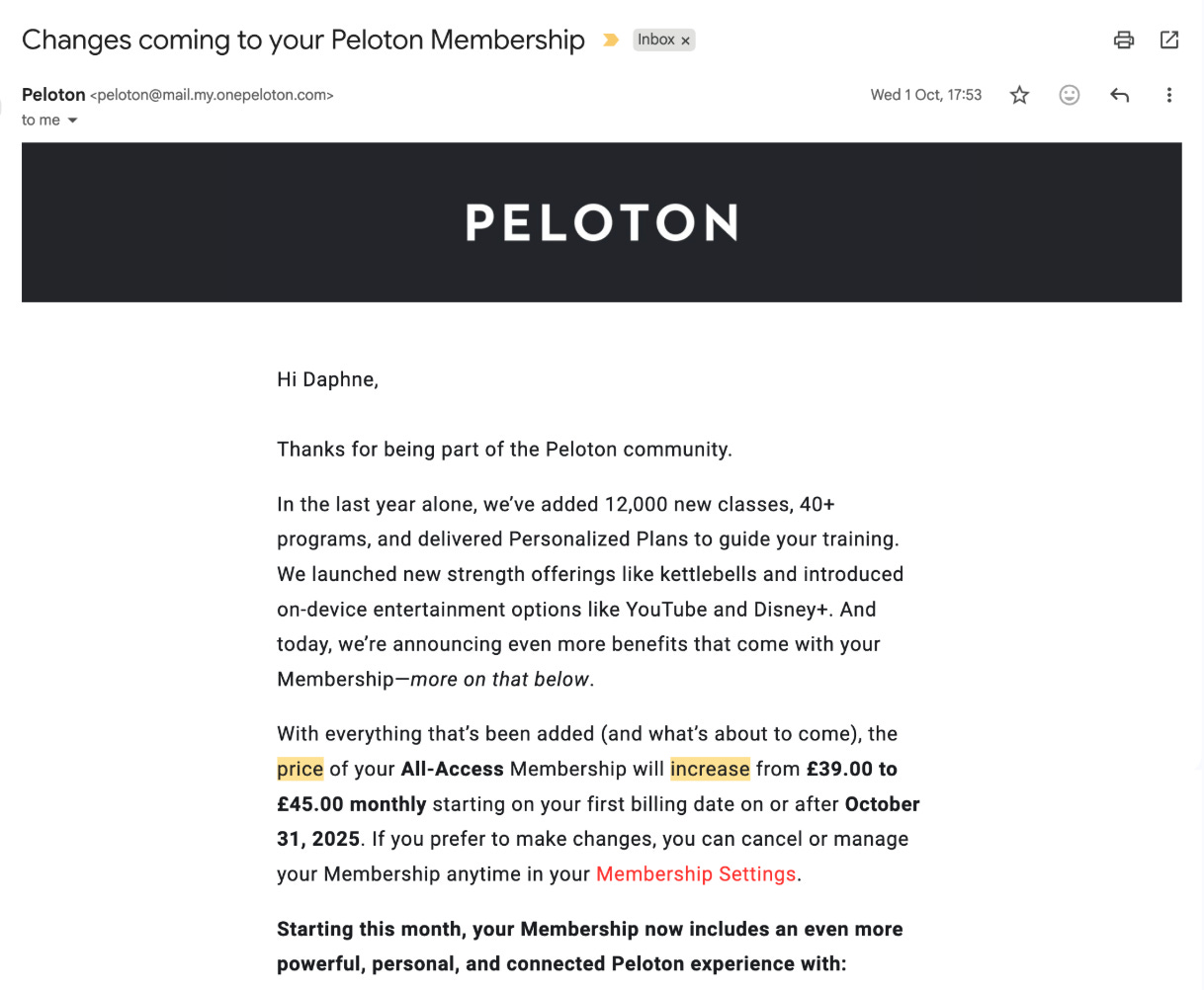Open the three-dot More options menu
The image size is (1204, 990).
(1168, 95)
